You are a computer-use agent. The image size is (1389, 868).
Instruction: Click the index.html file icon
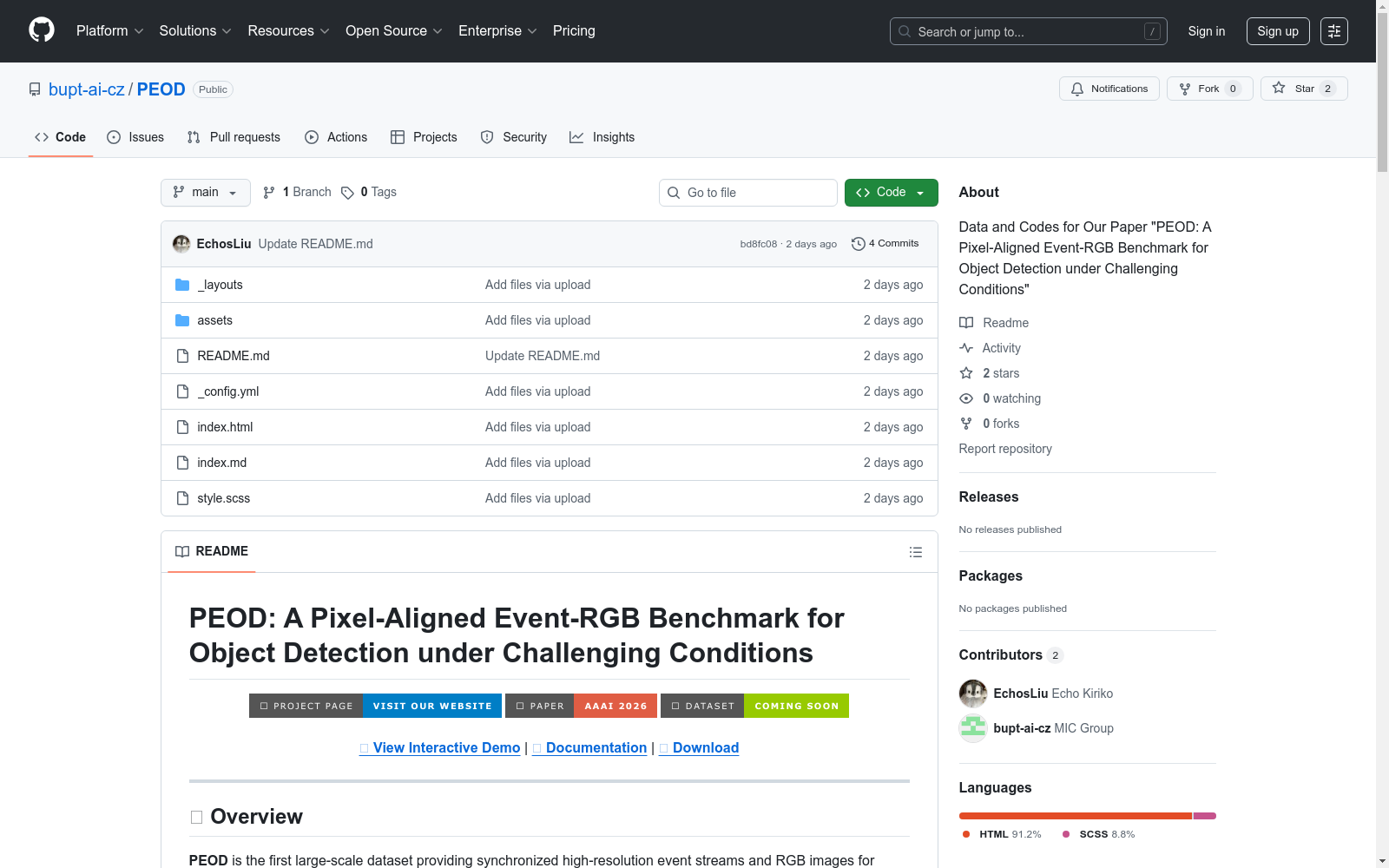(x=182, y=427)
